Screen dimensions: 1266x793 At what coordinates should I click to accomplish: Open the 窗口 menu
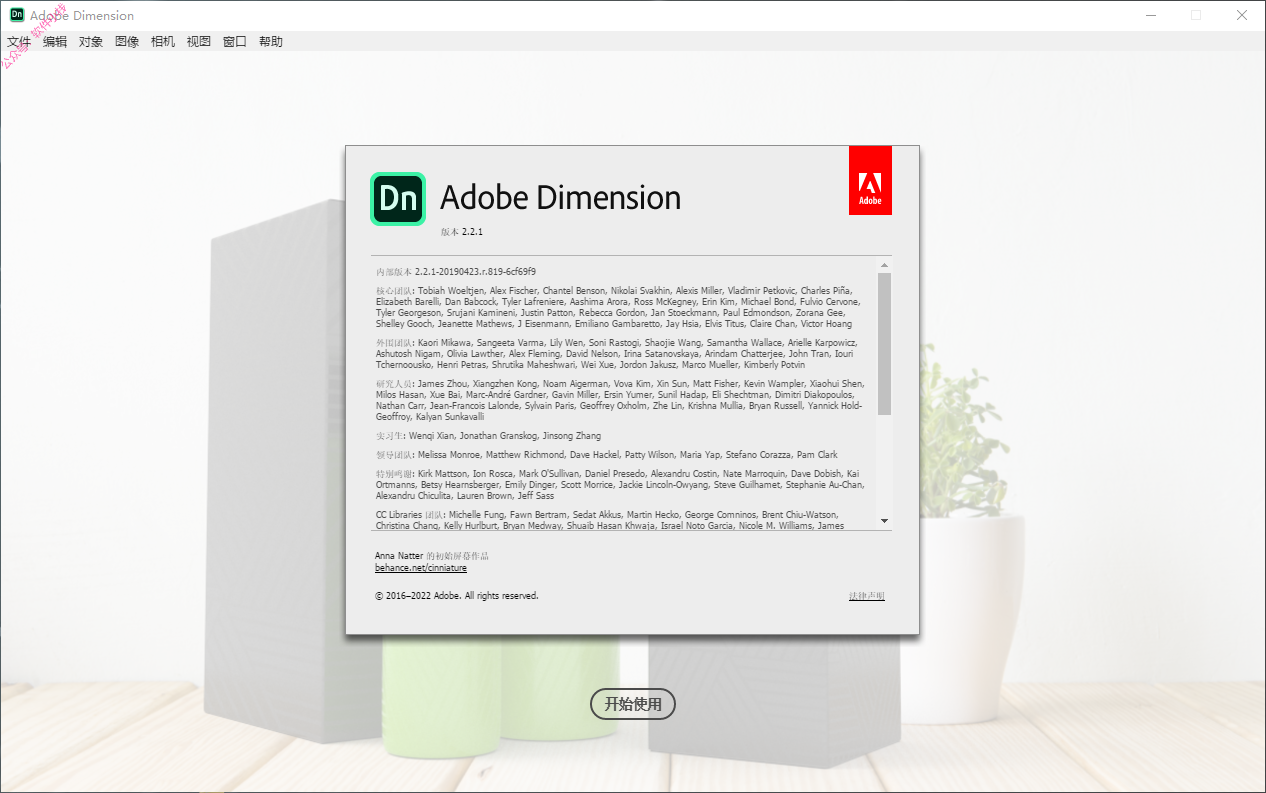point(235,42)
